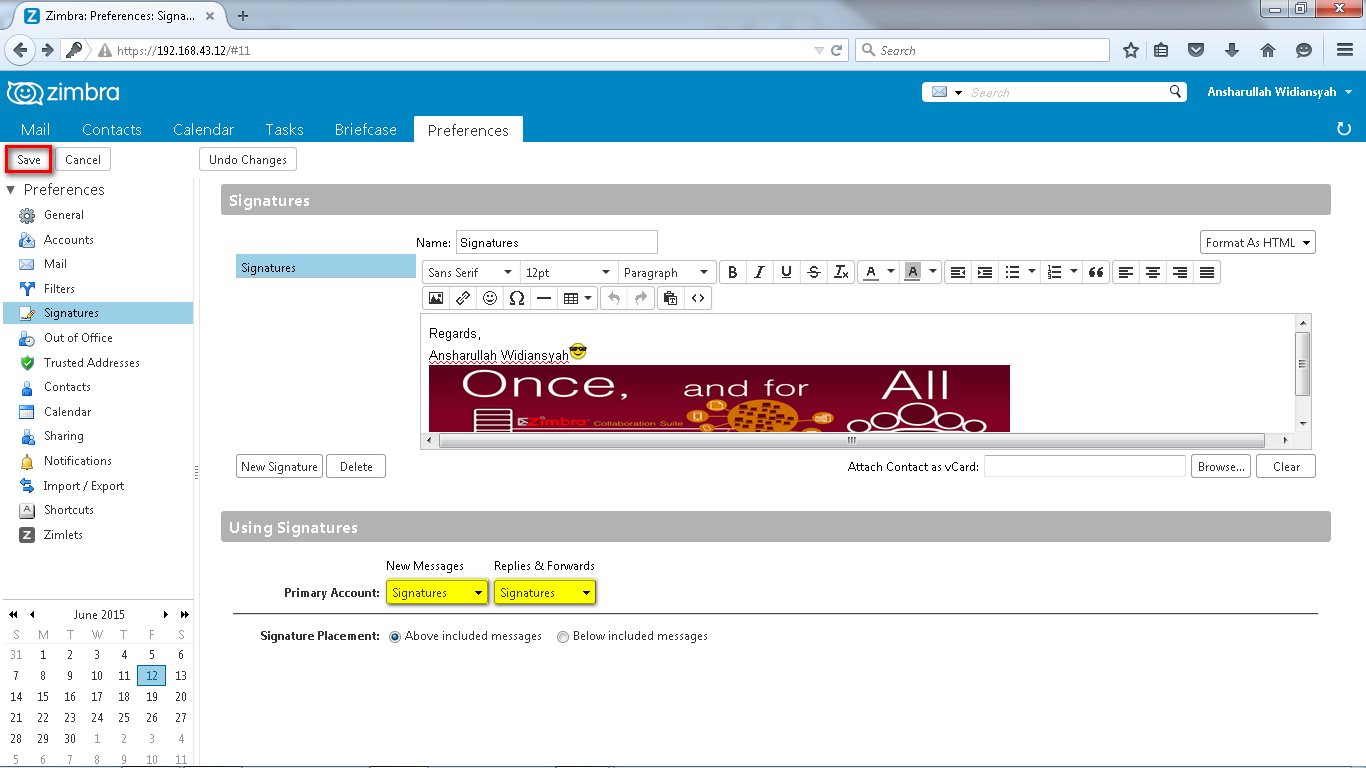Toggle italic formatting in signature editor
The width and height of the screenshot is (1366, 768).
pyautogui.click(x=760, y=272)
